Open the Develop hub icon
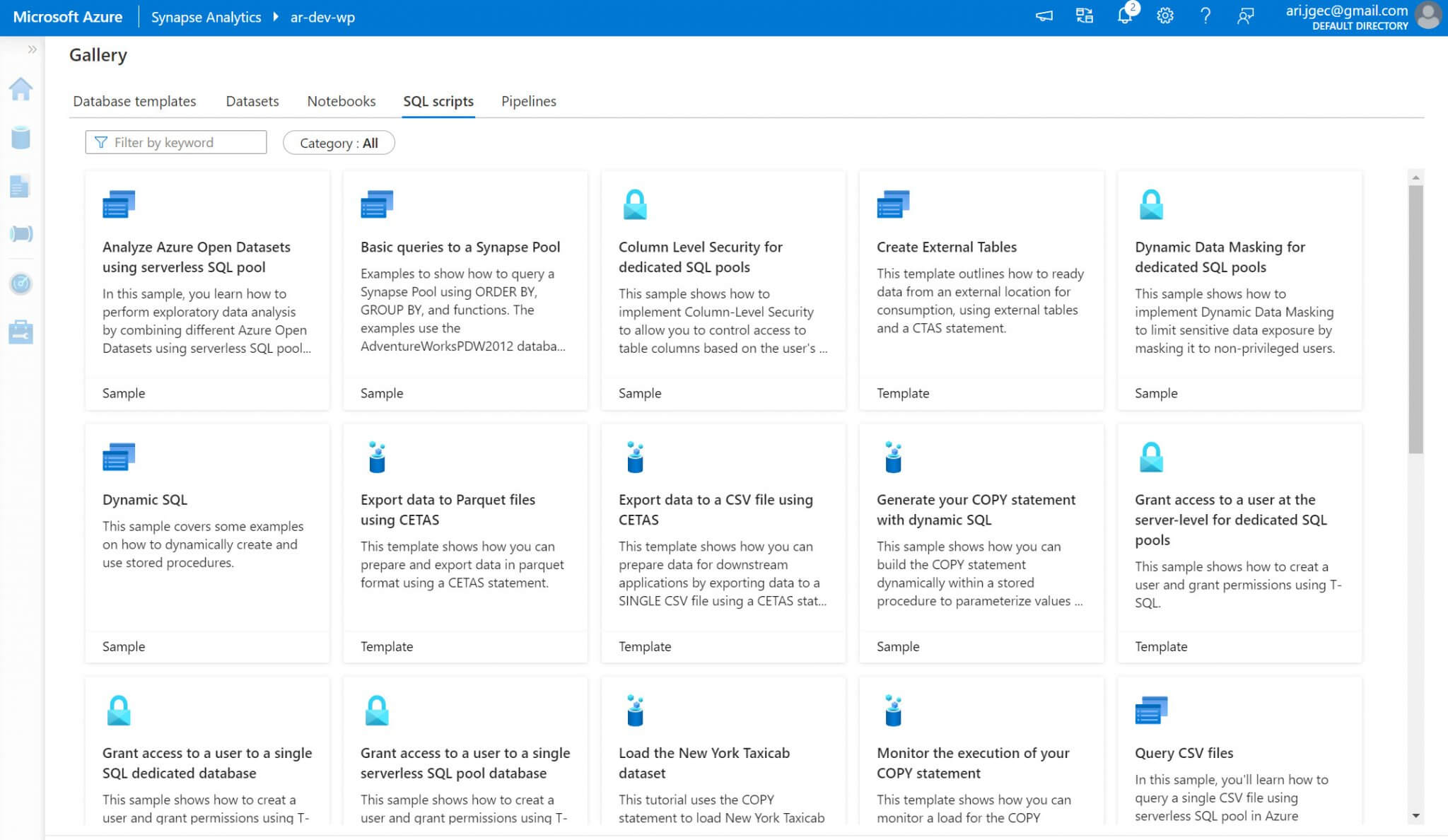 21,187
